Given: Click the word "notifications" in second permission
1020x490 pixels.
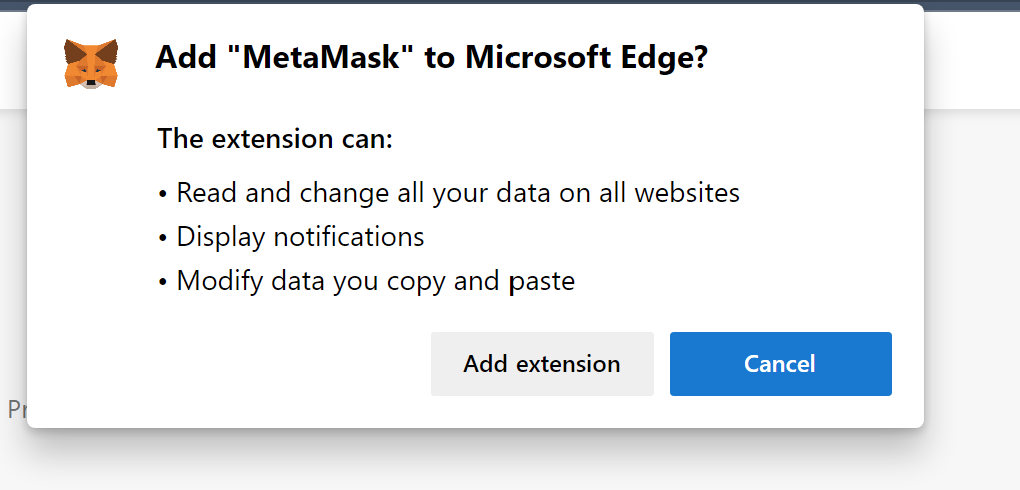Looking at the screenshot, I should tap(348, 237).
